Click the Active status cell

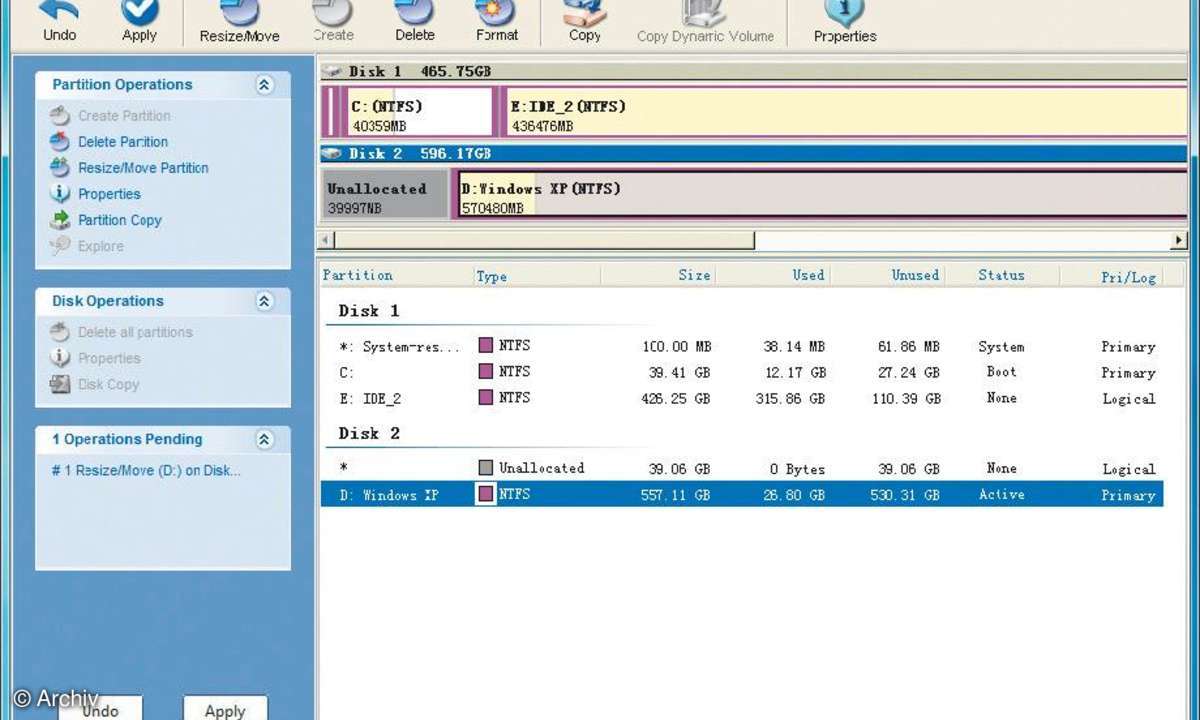tap(1001, 494)
